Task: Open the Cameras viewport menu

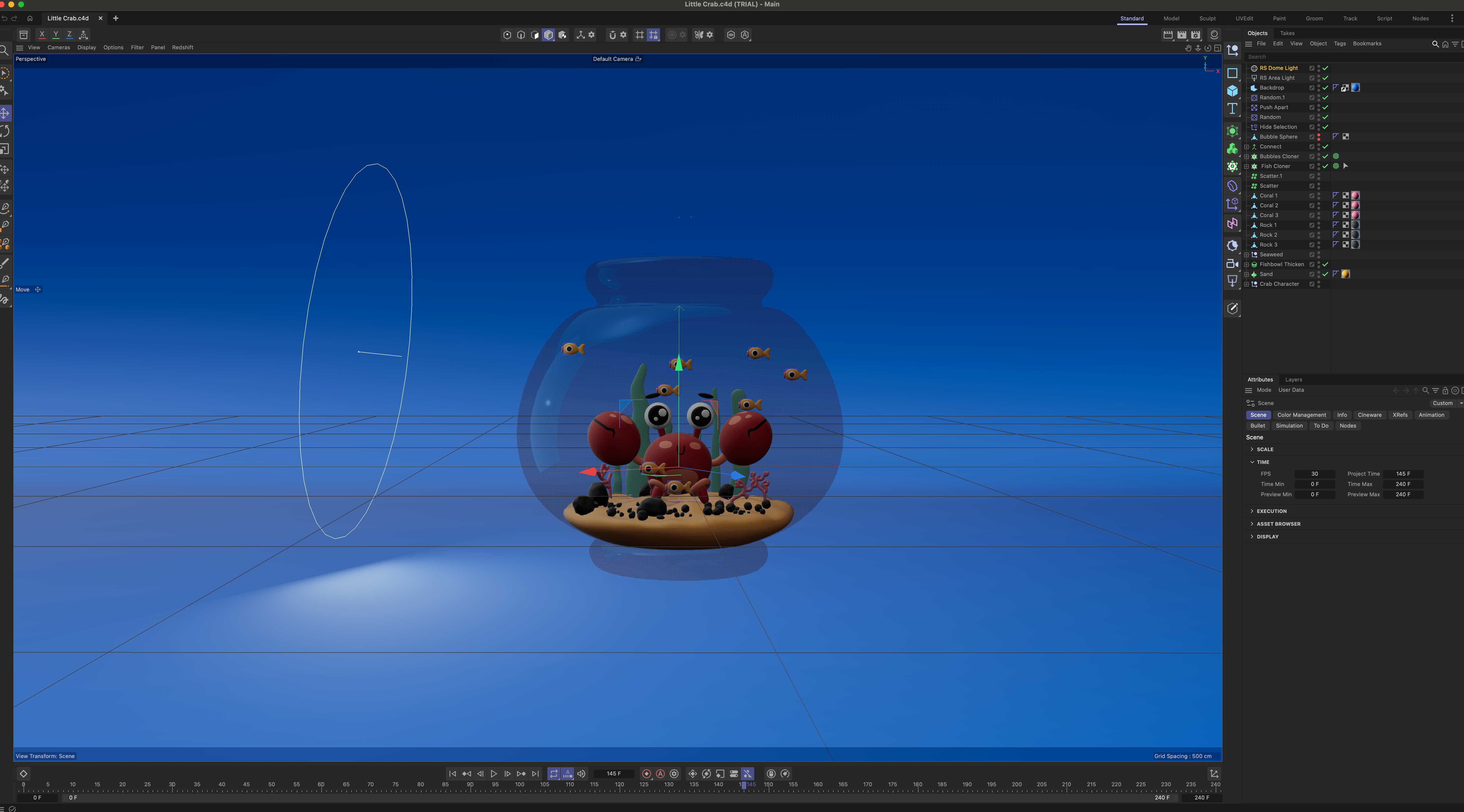Action: tap(59, 48)
